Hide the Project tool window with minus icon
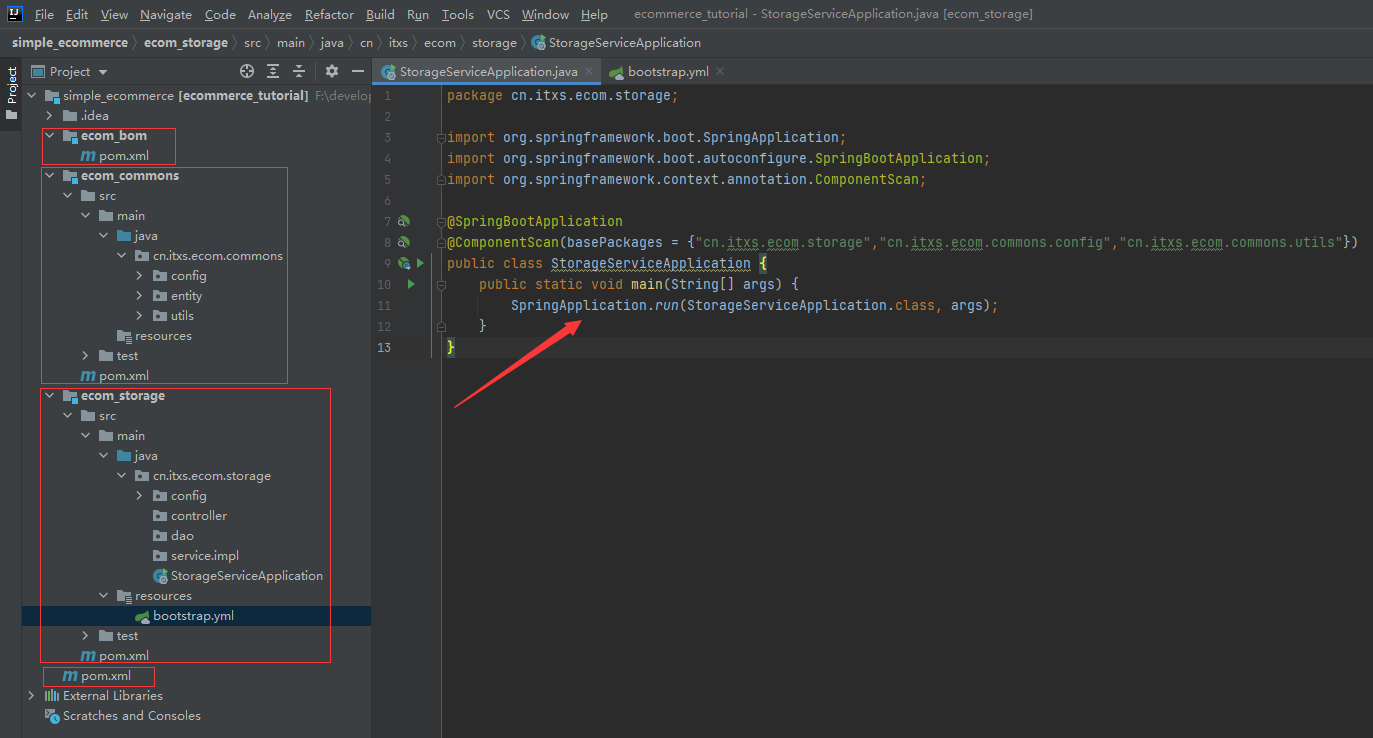Screen dimensions: 1373x738 (x=358, y=71)
